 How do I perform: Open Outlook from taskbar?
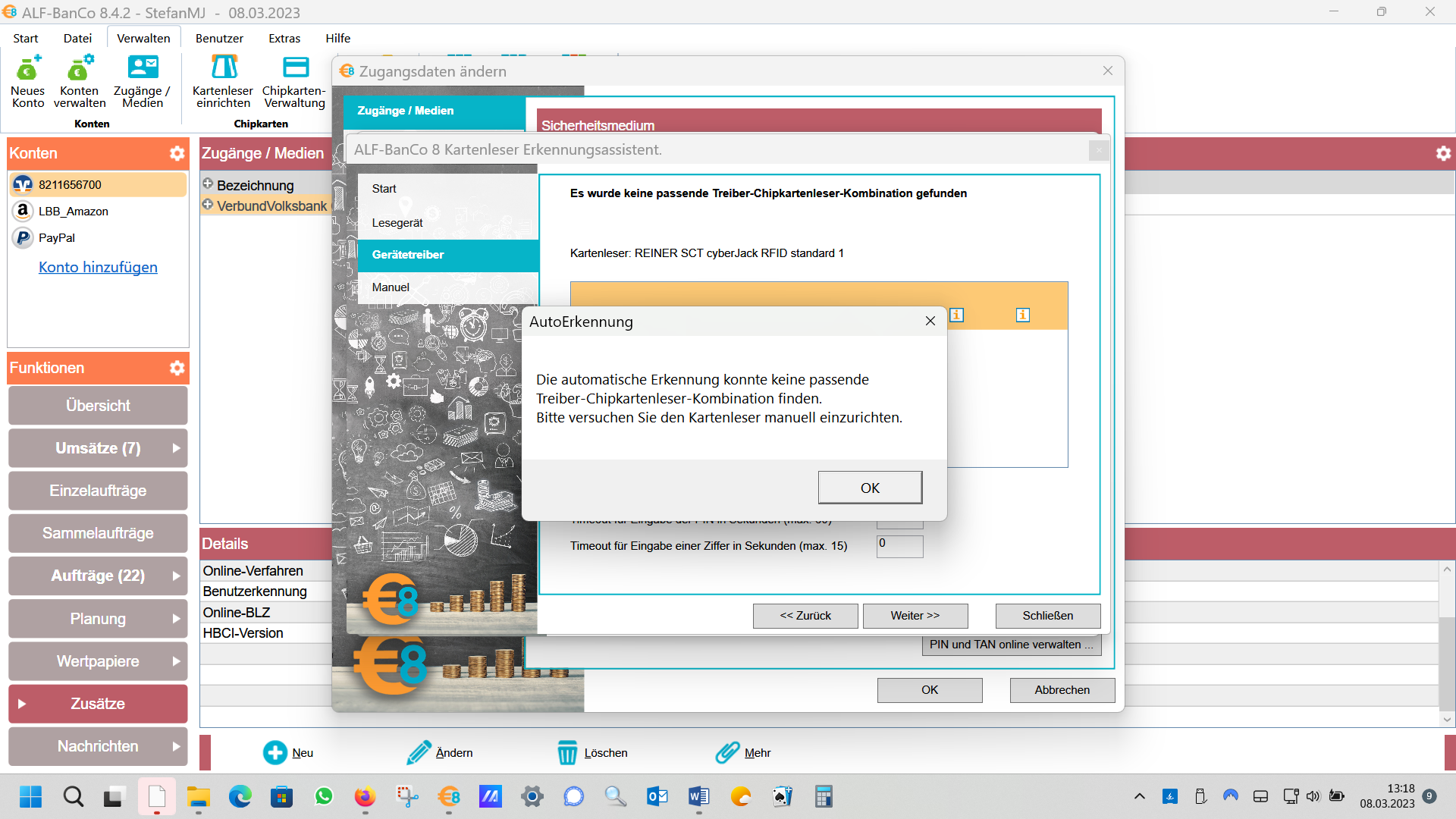point(657,796)
